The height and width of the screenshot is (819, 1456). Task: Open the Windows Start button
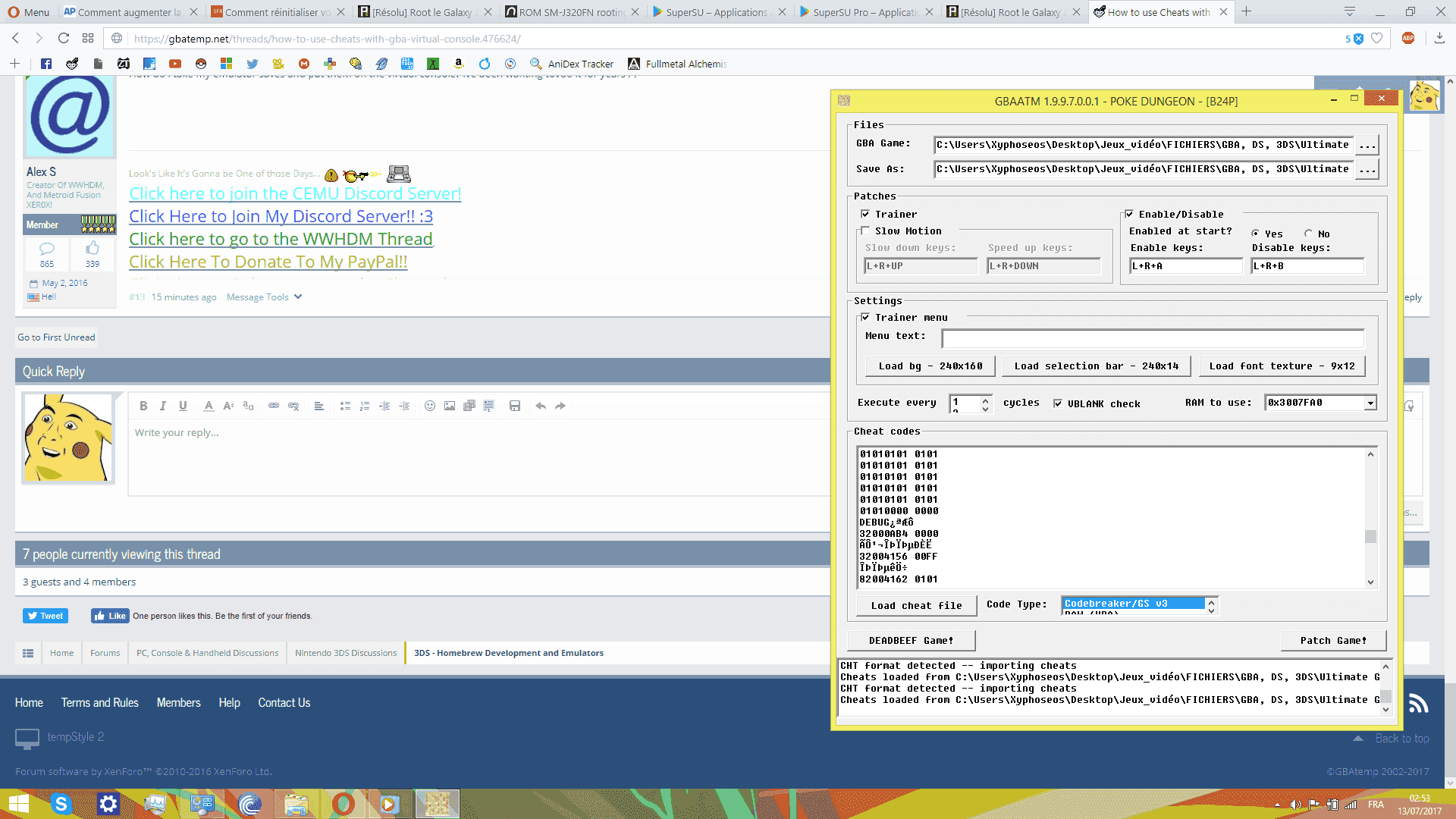(17, 804)
